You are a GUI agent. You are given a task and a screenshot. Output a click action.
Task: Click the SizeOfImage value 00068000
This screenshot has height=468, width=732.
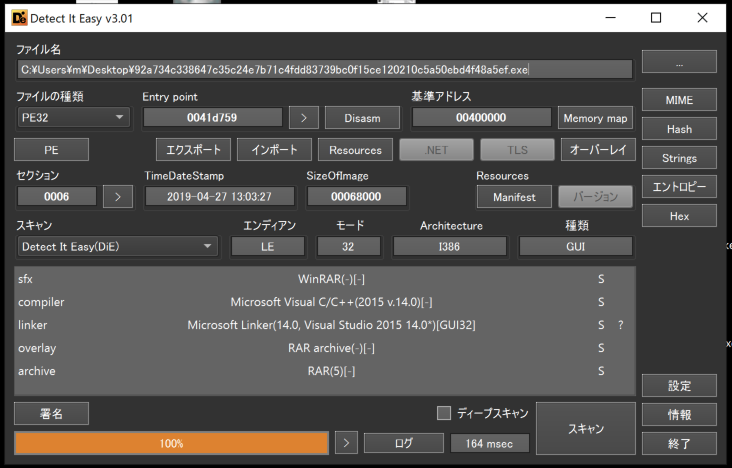356,197
